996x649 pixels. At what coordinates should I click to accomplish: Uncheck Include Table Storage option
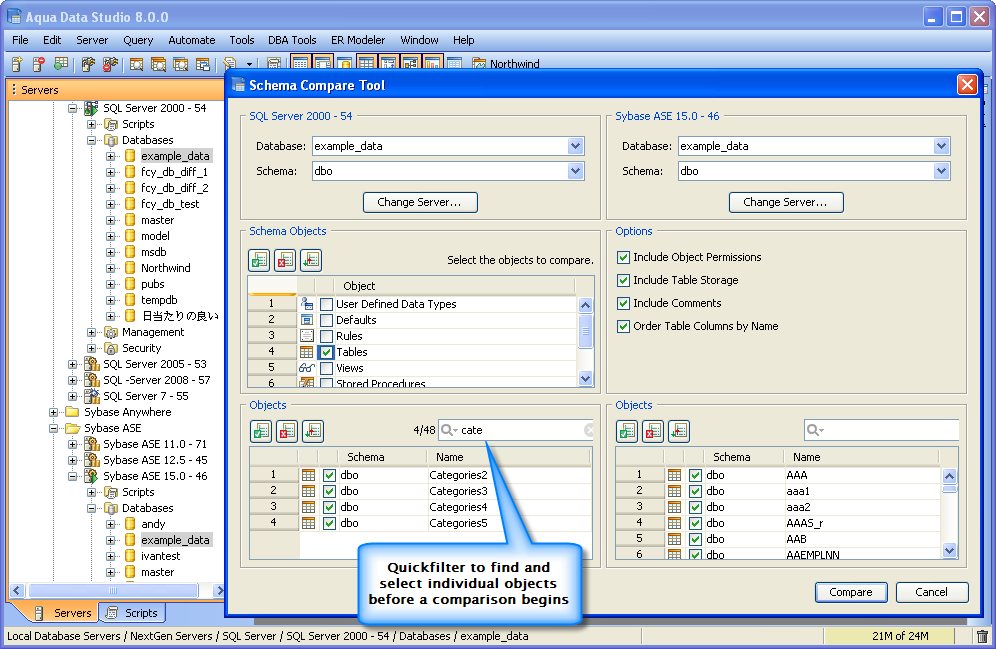pos(623,280)
